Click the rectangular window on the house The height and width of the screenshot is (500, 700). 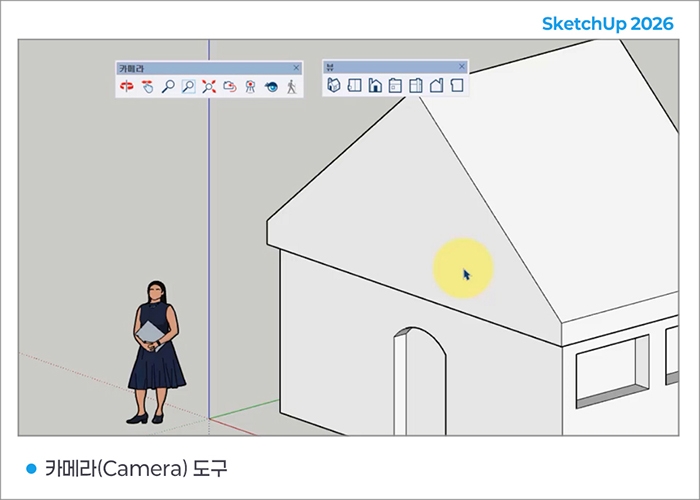pyautogui.click(x=612, y=371)
